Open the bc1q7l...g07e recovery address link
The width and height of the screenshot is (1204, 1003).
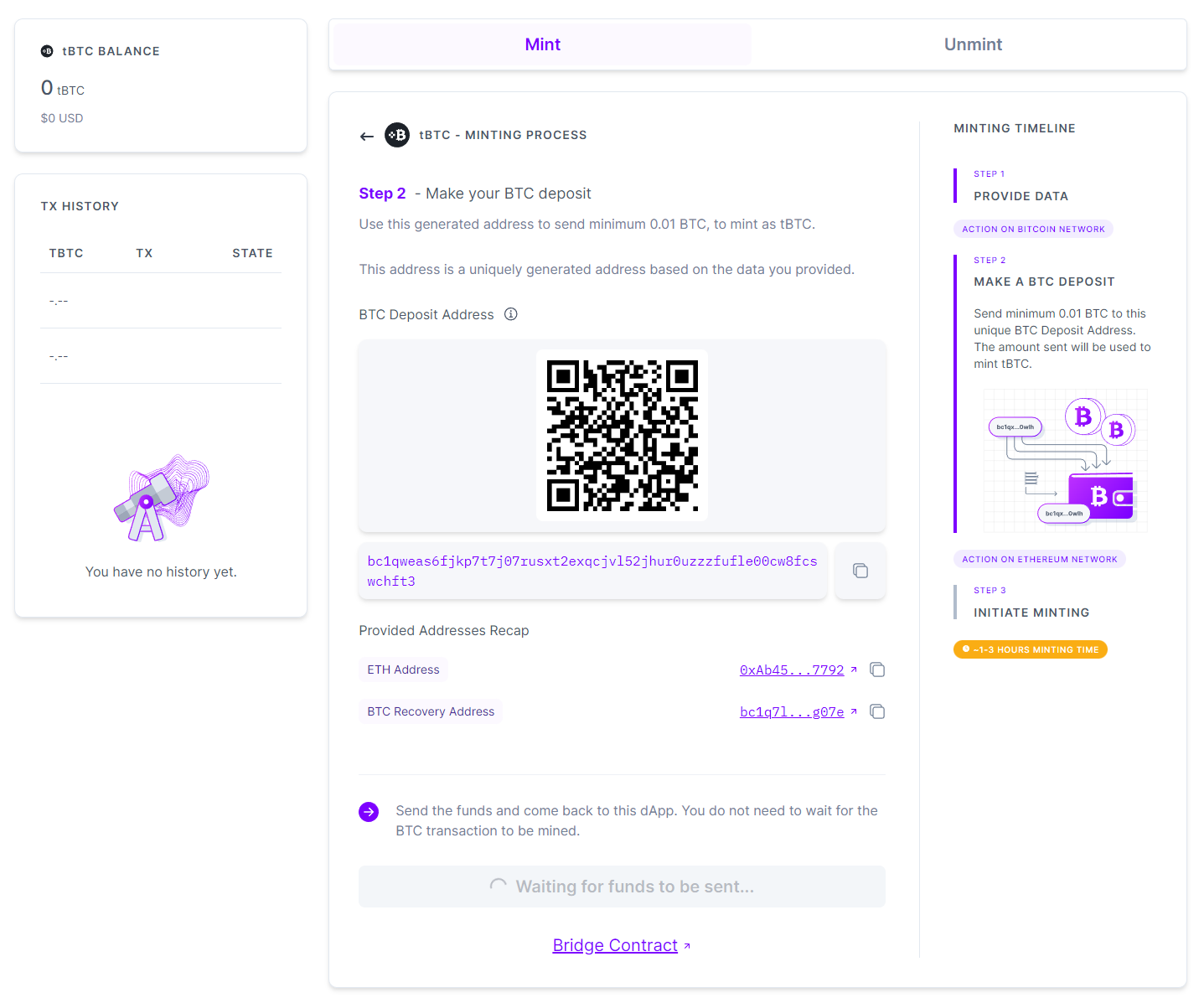pos(791,711)
